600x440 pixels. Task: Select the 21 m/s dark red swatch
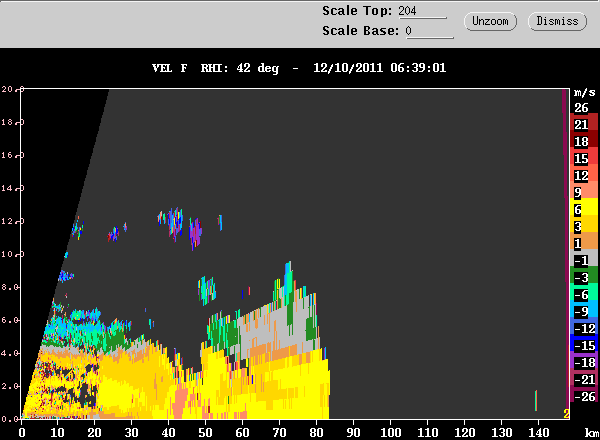pyautogui.click(x=584, y=122)
